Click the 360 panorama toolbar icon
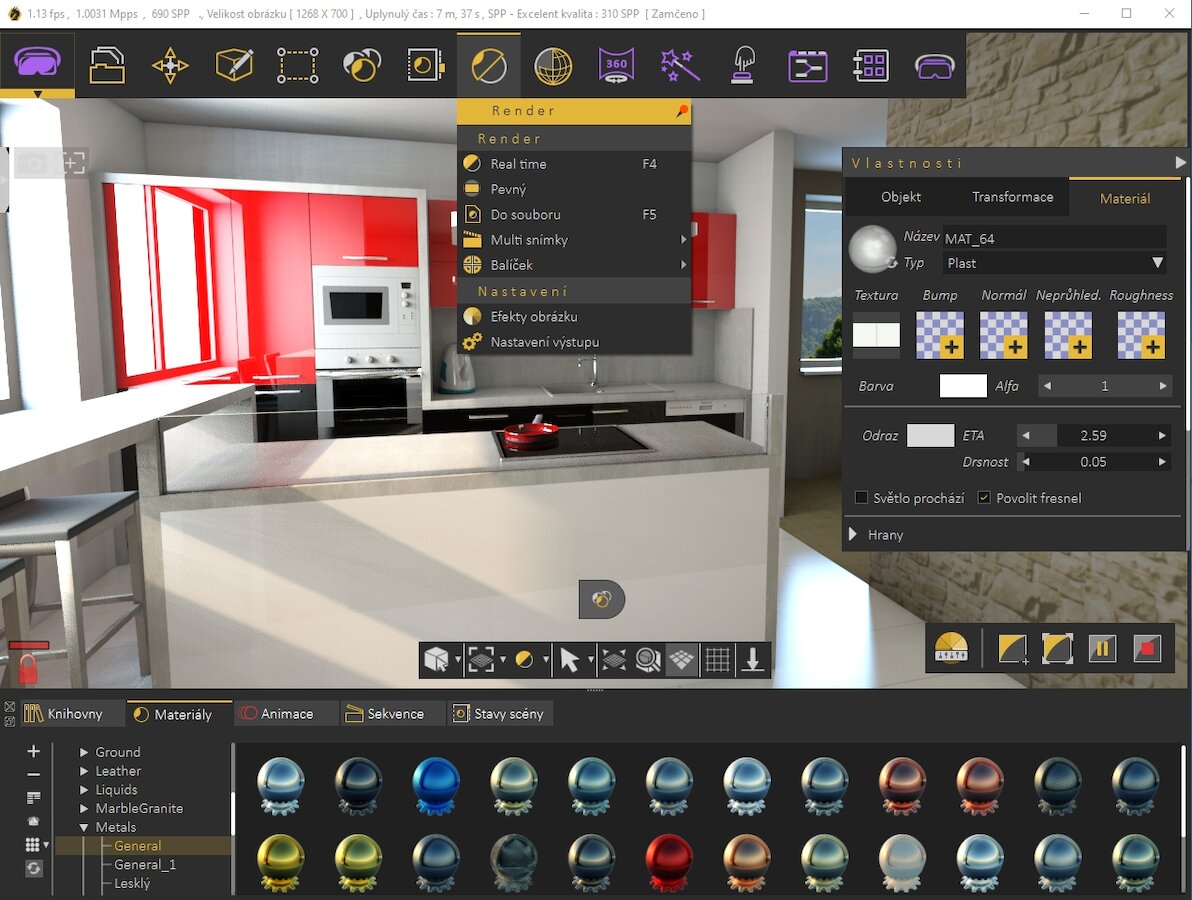The width and height of the screenshot is (1192, 900). [x=616, y=66]
